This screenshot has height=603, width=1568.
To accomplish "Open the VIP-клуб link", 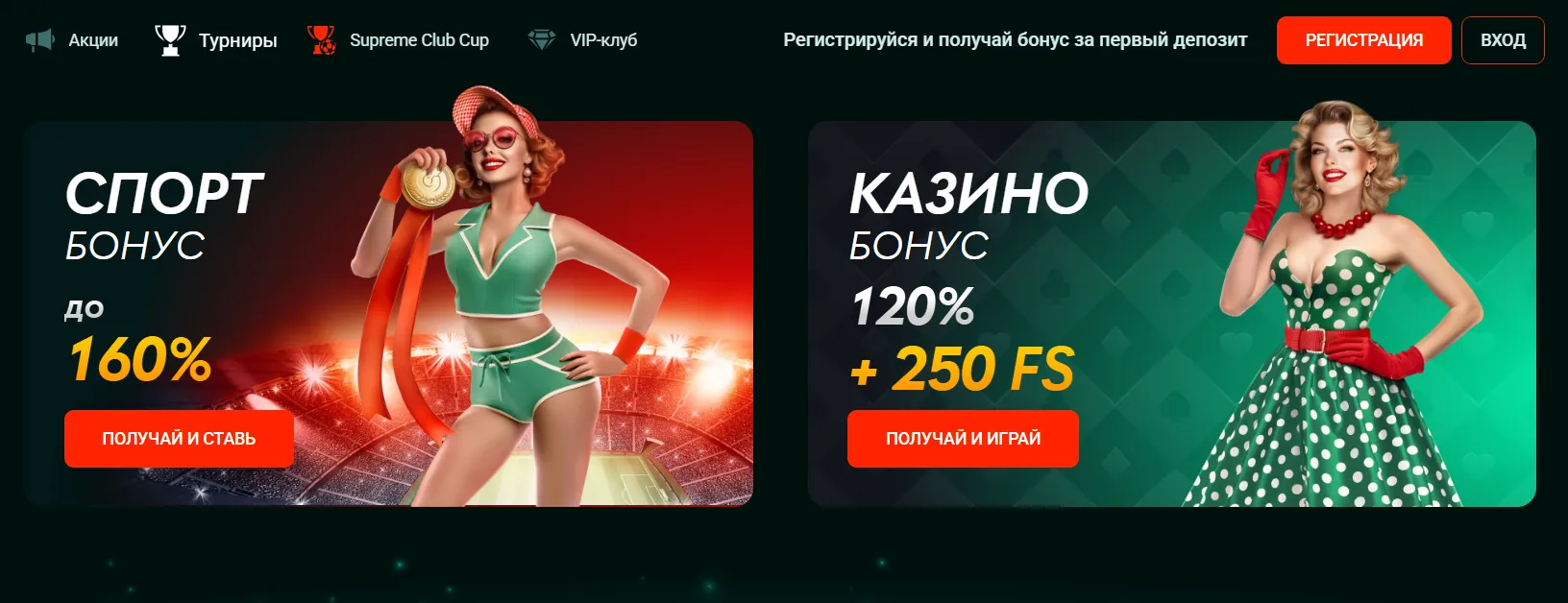I will point(603,40).
